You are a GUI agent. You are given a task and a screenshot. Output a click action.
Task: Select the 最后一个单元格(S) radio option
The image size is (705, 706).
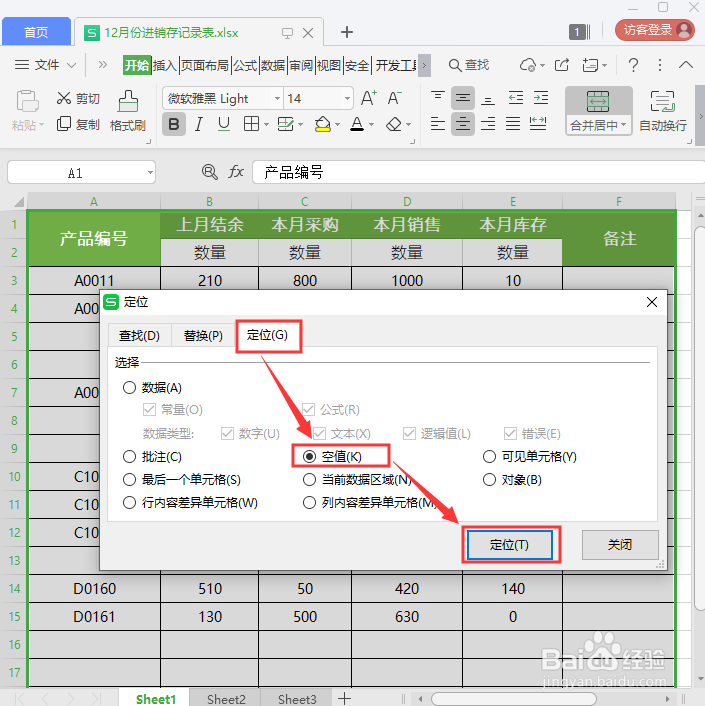point(129,480)
